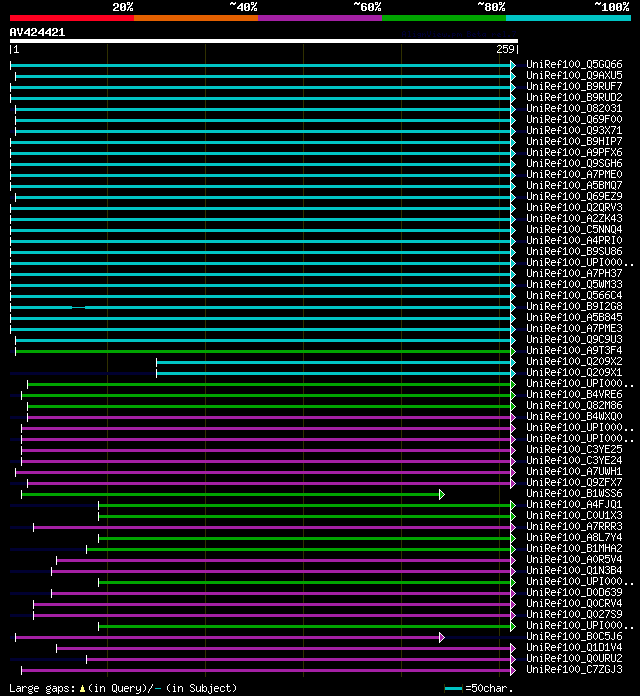Screen dimensions: 640x696
Task: Click the purple ~60% identity legend segment
Action: [x=320, y=18]
